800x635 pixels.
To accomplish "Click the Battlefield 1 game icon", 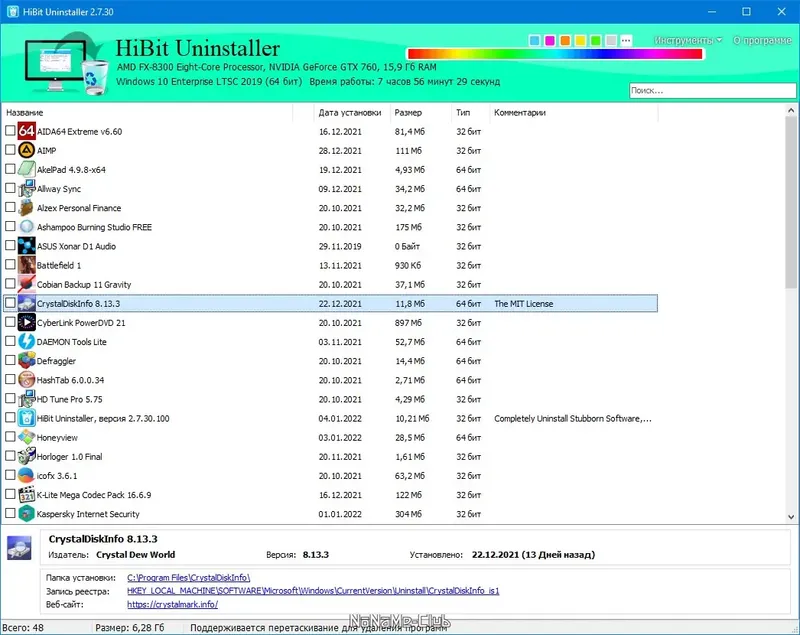I will [x=27, y=265].
